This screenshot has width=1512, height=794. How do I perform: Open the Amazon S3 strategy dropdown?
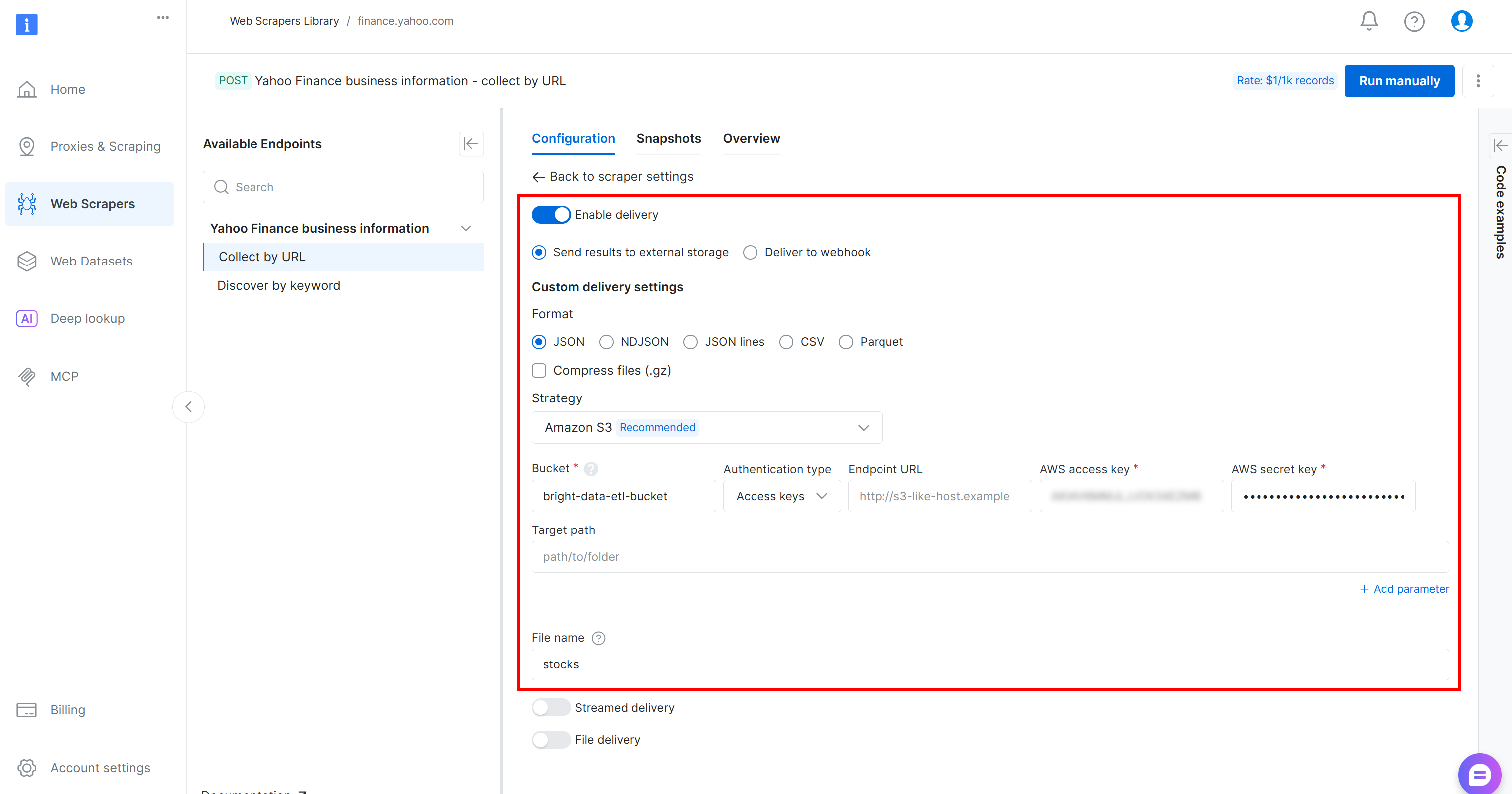pos(707,427)
